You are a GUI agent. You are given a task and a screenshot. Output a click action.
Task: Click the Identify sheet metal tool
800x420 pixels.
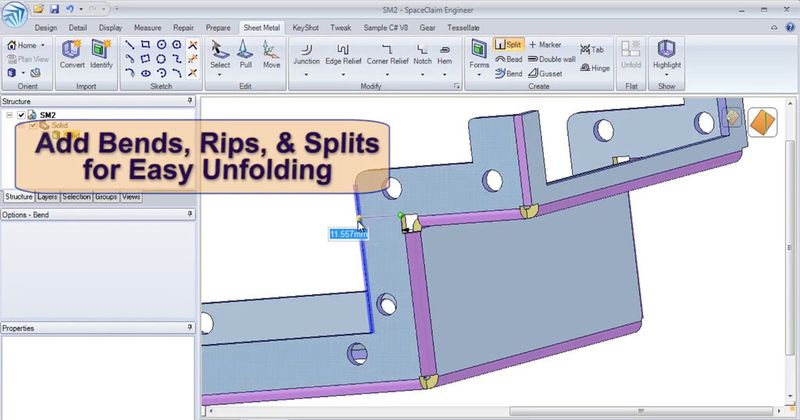pyautogui.click(x=101, y=54)
